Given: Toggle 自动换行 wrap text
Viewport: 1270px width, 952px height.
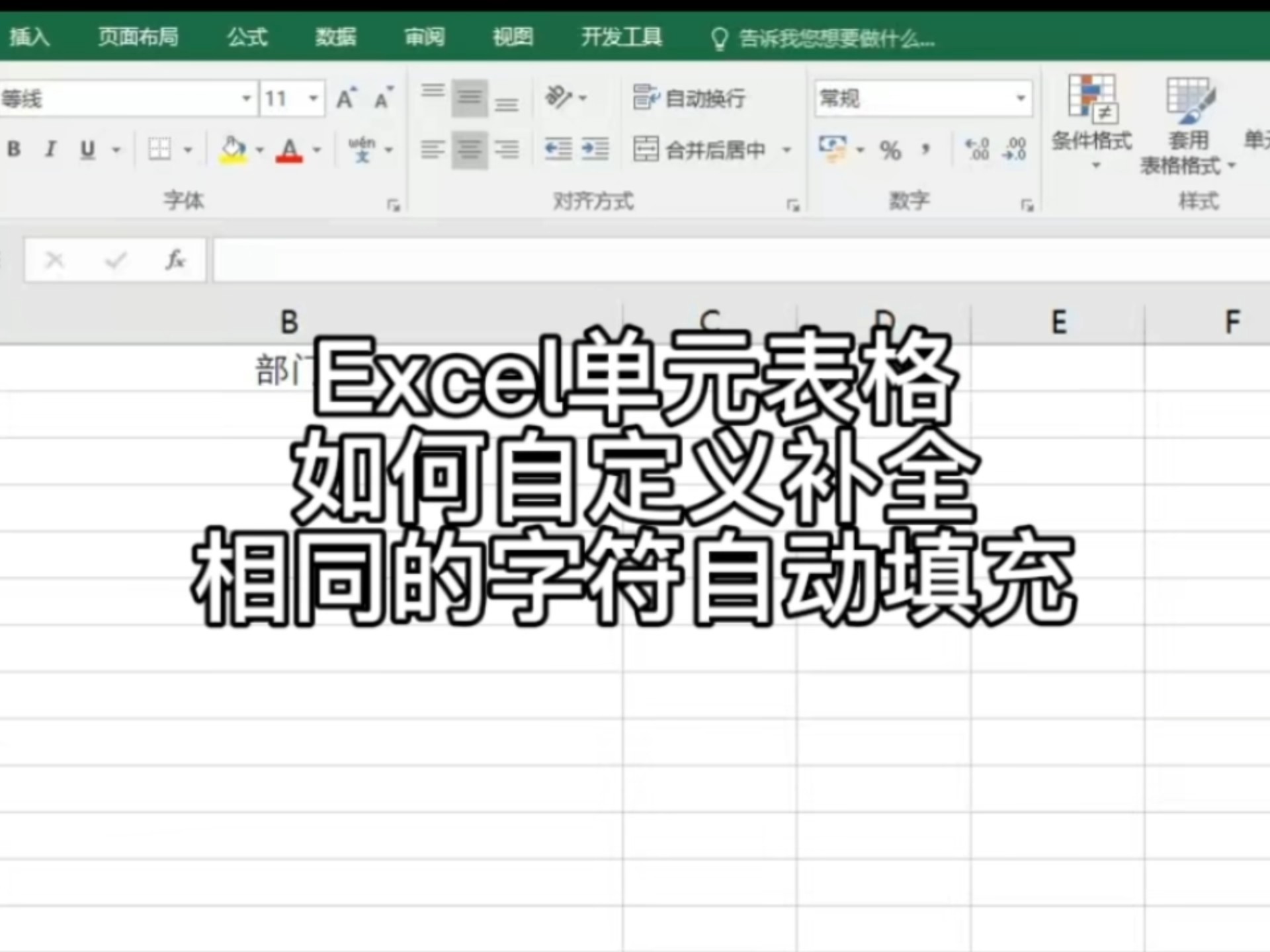Looking at the screenshot, I should coord(688,98).
